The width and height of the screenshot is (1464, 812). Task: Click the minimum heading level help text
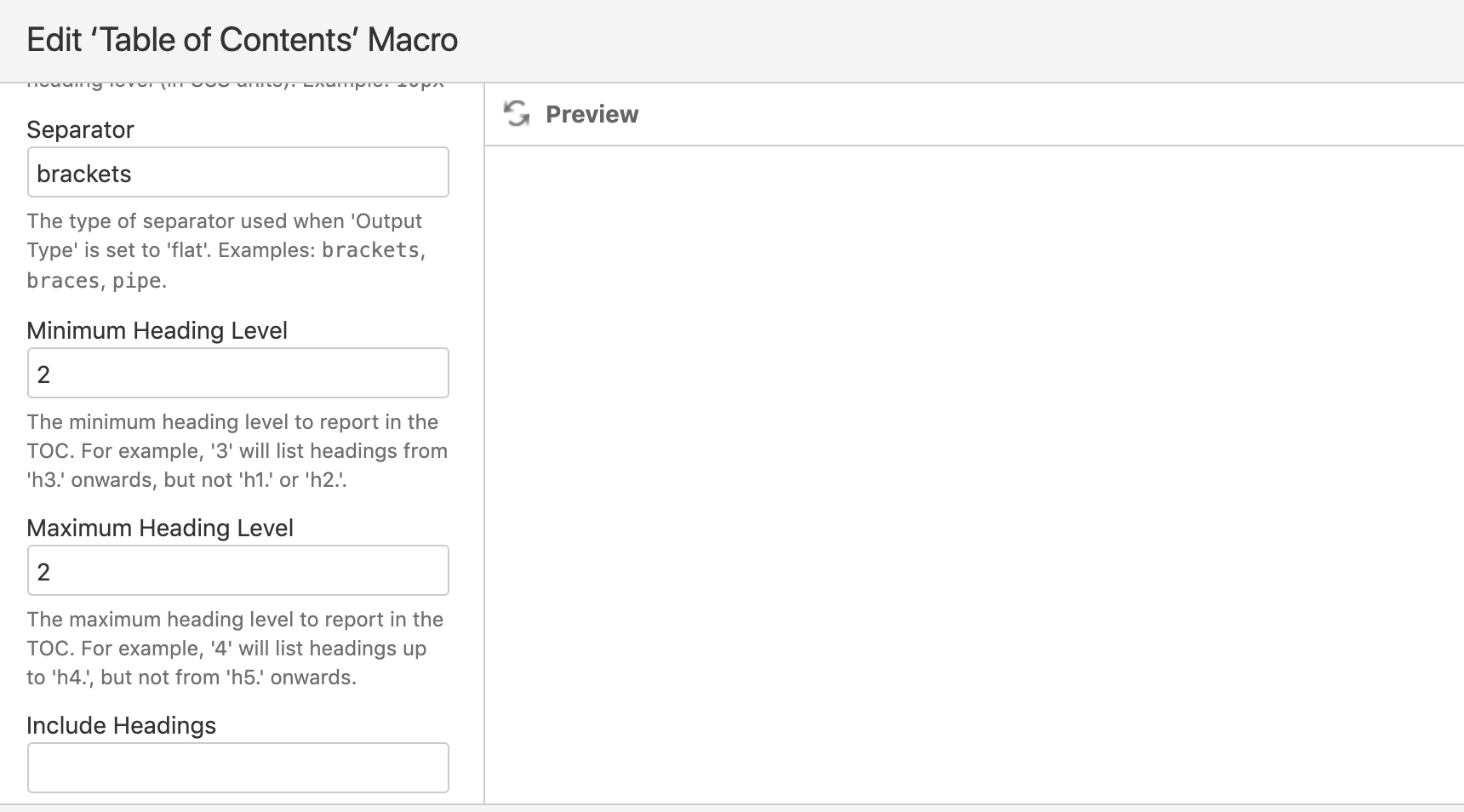(x=237, y=451)
